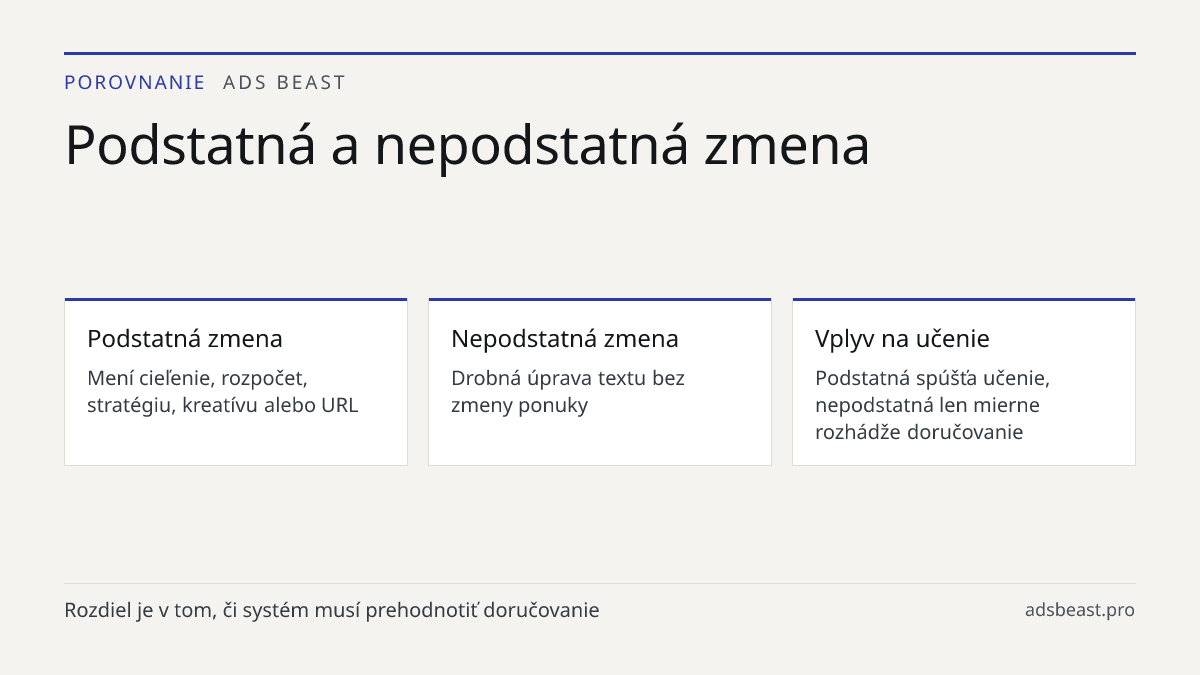Select the Podstatná zmena card title
The height and width of the screenshot is (675, 1200).
click(x=185, y=338)
